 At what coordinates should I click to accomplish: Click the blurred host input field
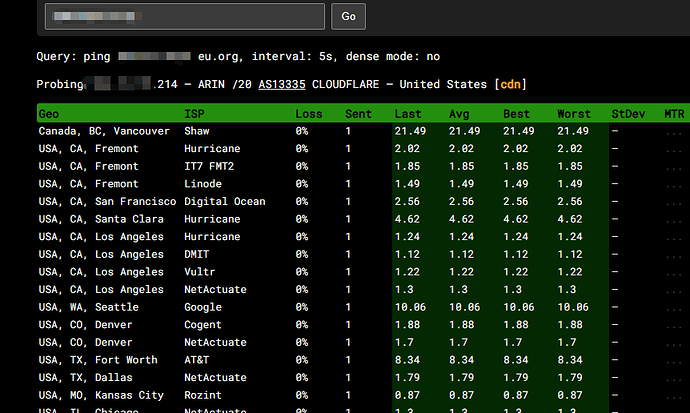pyautogui.click(x=185, y=17)
